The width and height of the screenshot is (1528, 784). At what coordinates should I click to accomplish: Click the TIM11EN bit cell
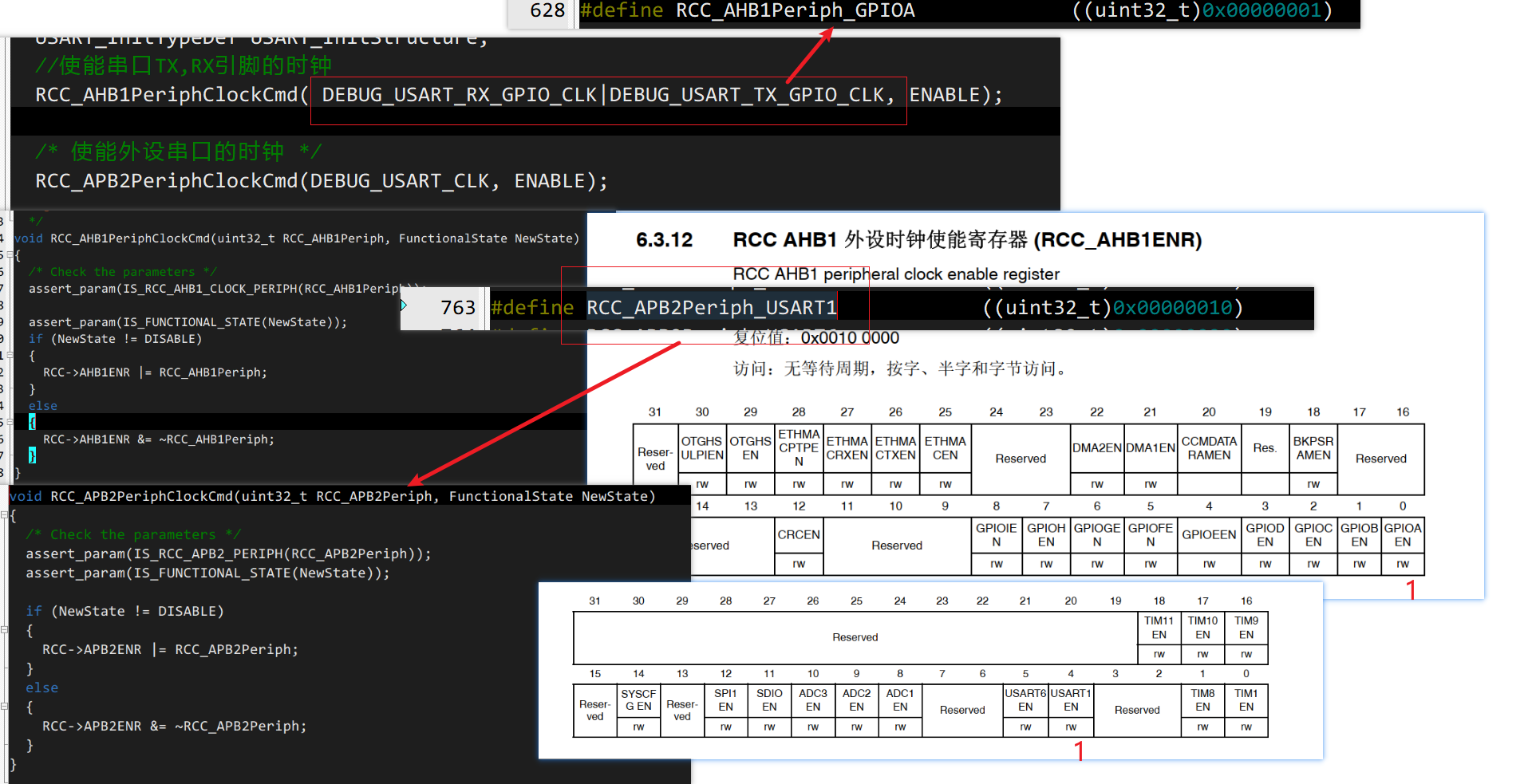click(1159, 628)
